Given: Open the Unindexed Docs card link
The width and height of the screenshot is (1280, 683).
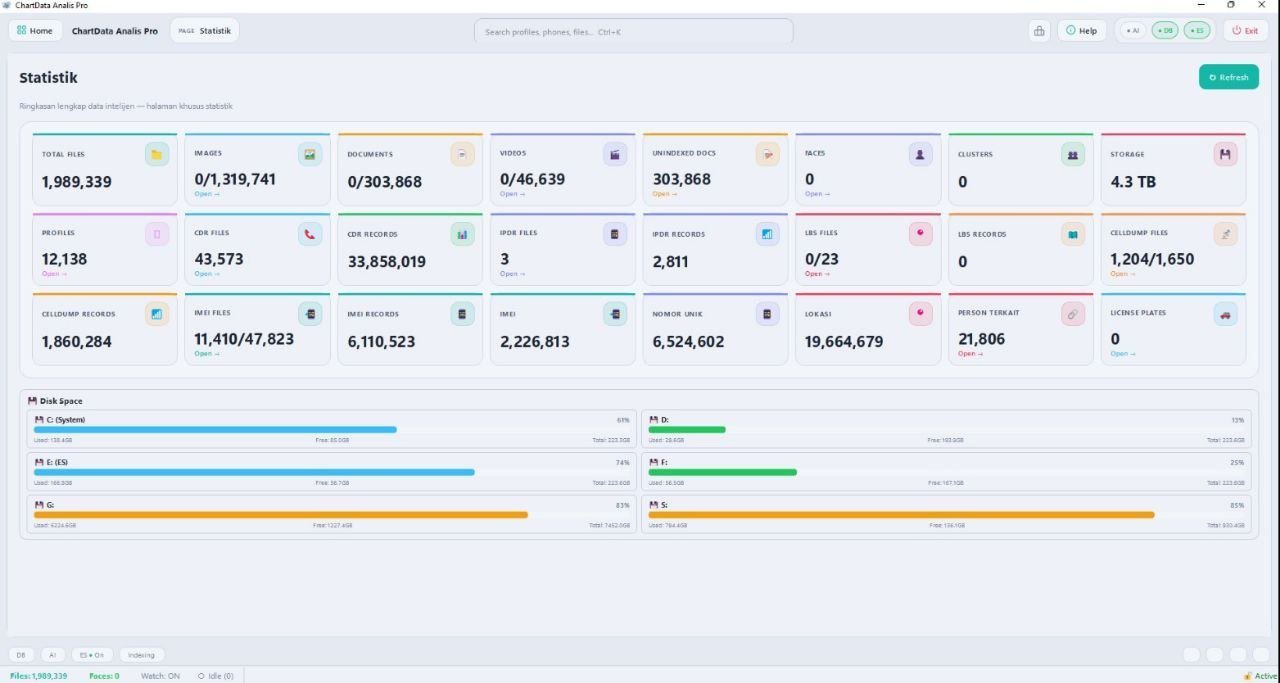Looking at the screenshot, I should tap(665, 194).
